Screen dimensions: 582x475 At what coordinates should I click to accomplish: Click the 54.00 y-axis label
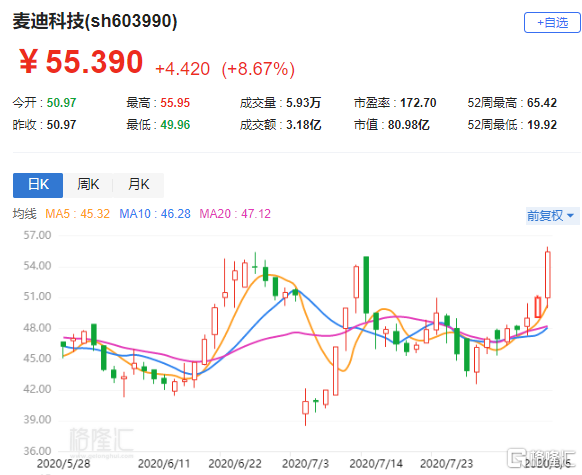(37, 266)
